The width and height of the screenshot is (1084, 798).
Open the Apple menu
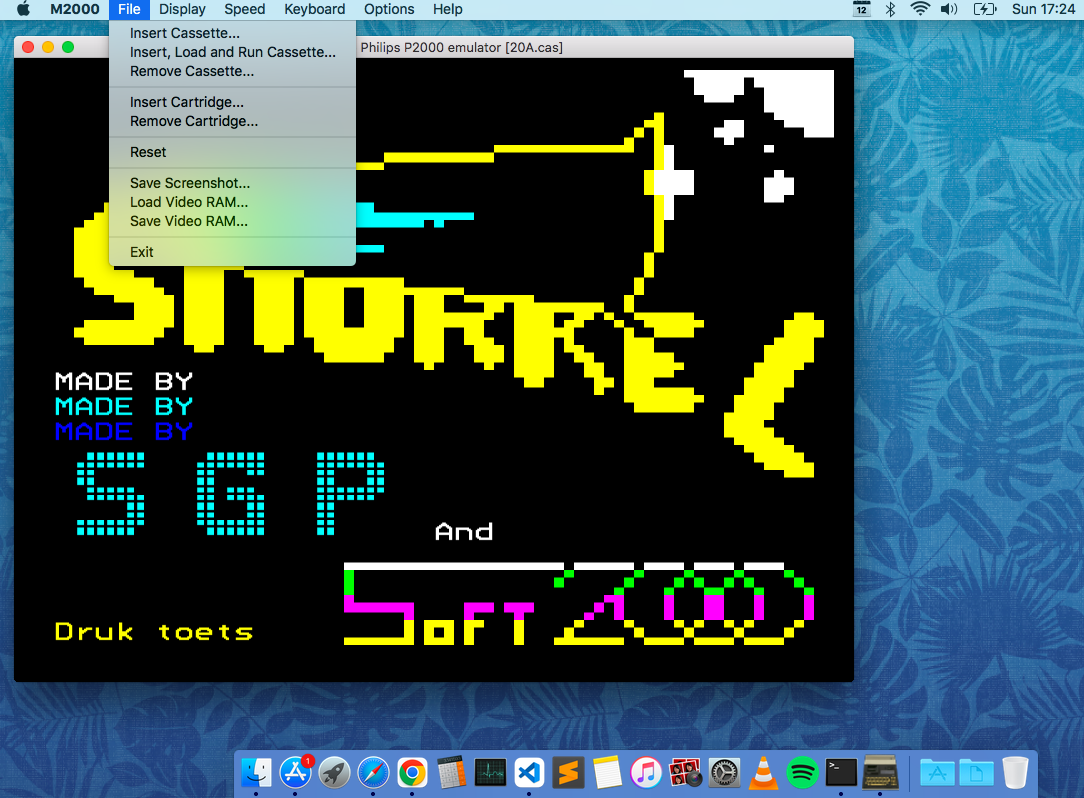click(x=23, y=9)
